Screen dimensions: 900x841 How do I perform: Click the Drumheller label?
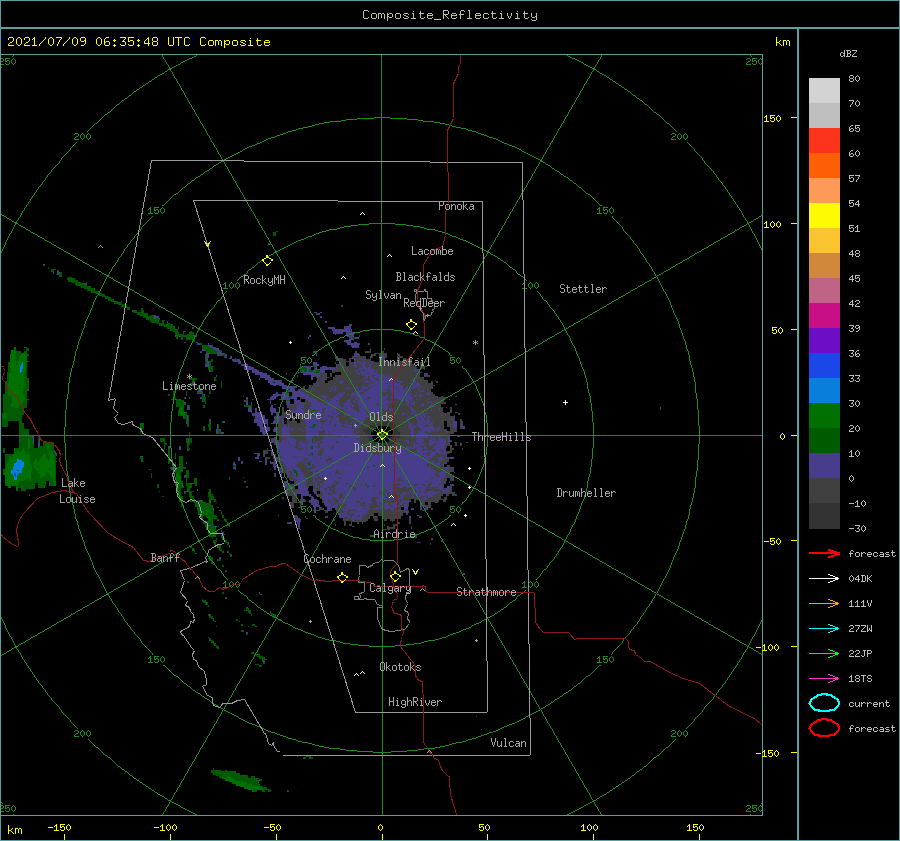click(x=586, y=493)
